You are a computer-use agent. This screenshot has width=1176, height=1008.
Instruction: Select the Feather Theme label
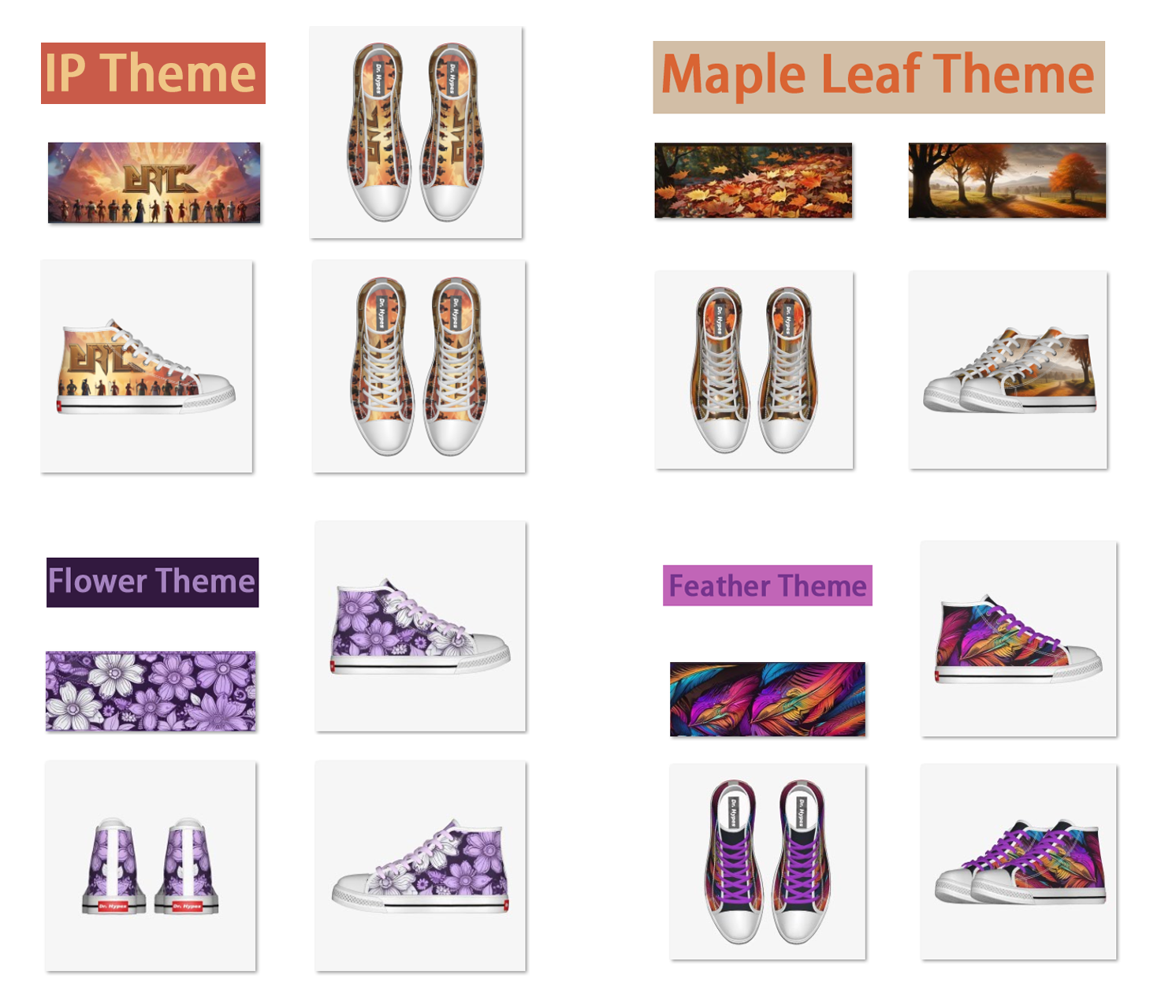click(x=768, y=586)
